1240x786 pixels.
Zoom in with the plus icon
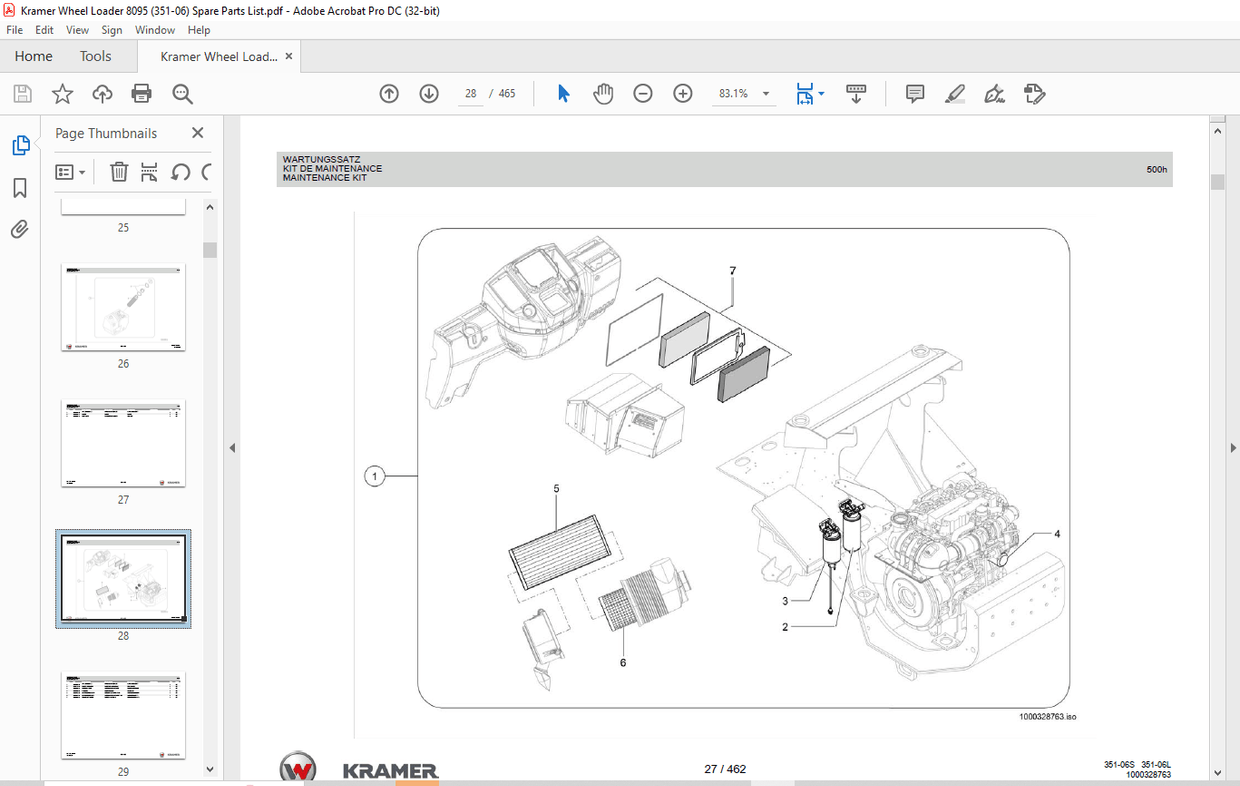point(682,93)
